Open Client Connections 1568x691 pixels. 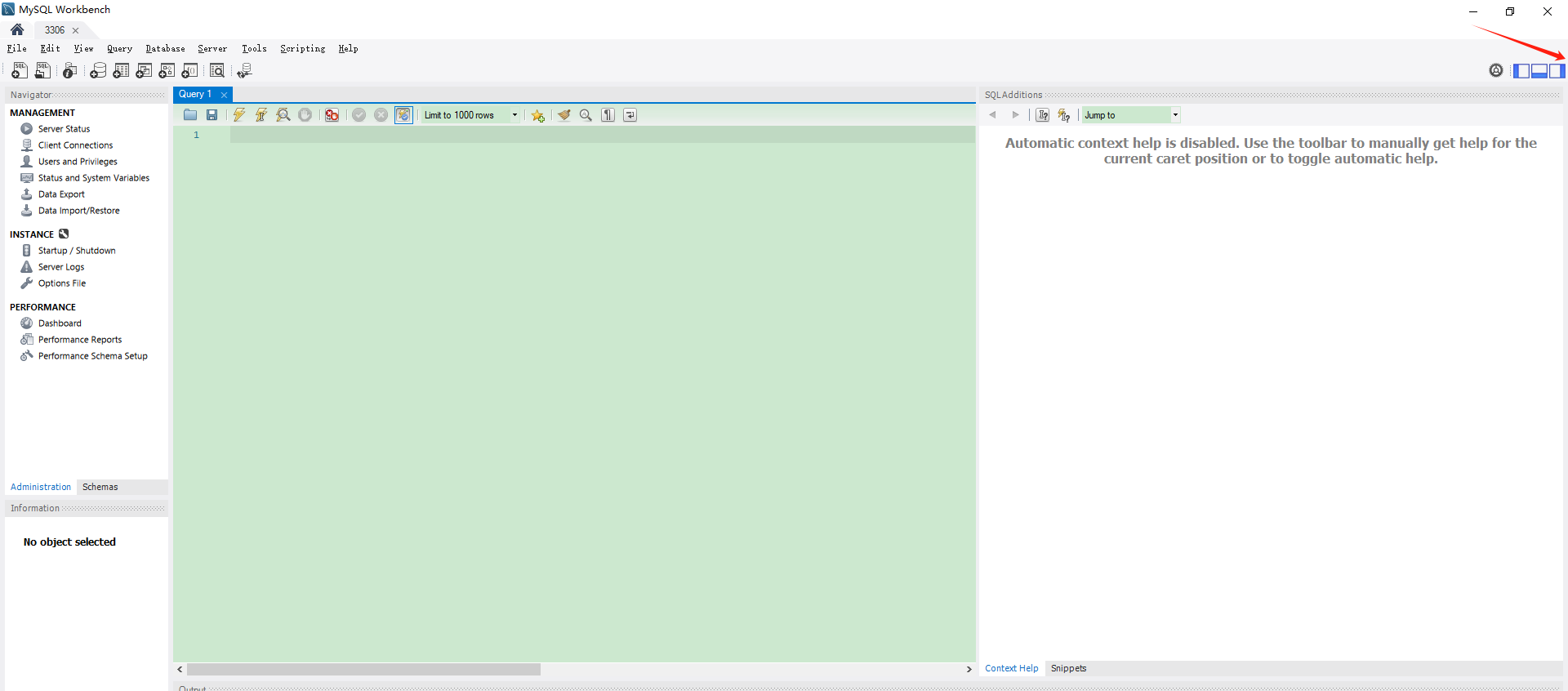tap(75, 145)
